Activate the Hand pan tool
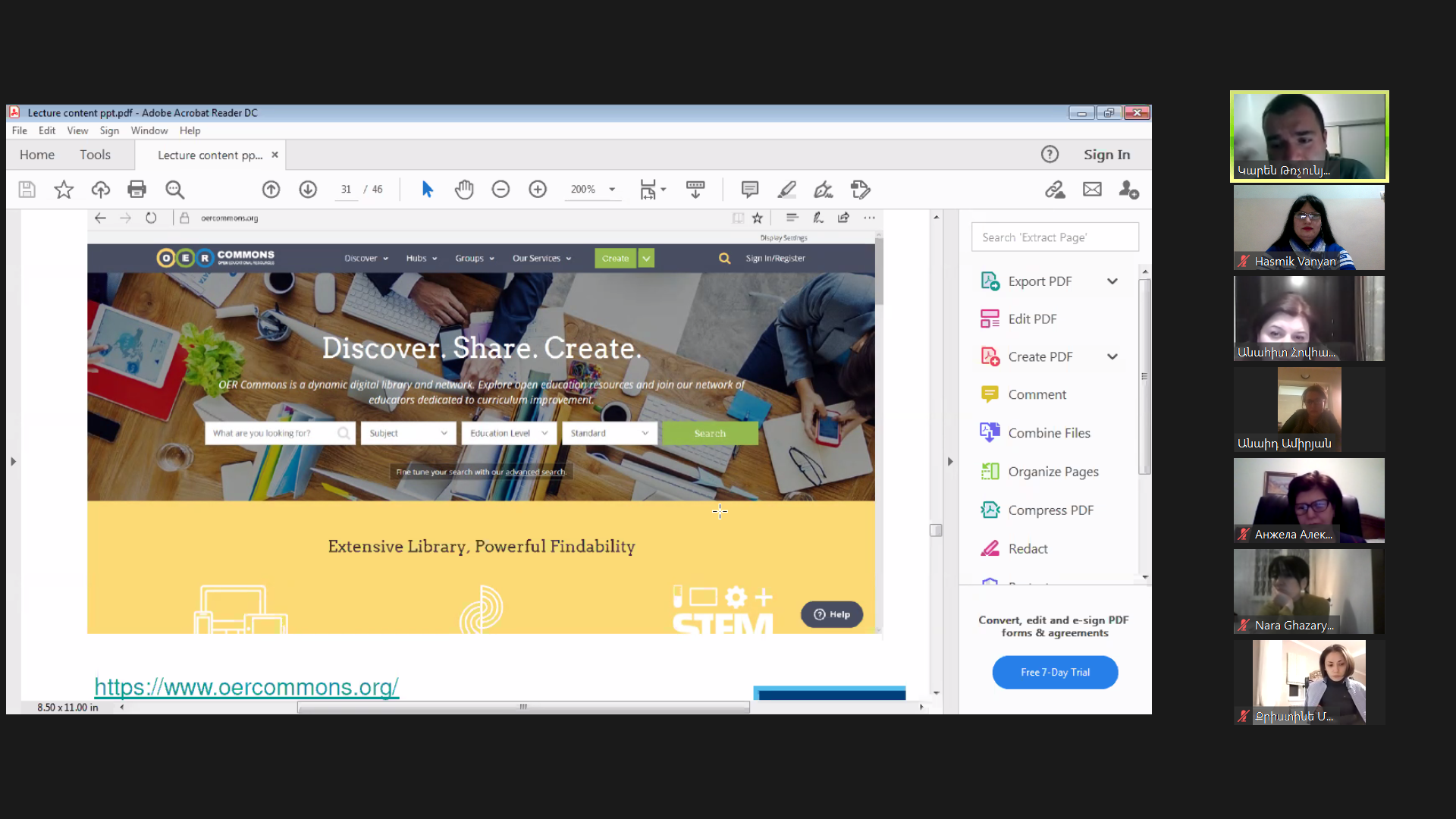This screenshot has height=819, width=1456. 464,190
